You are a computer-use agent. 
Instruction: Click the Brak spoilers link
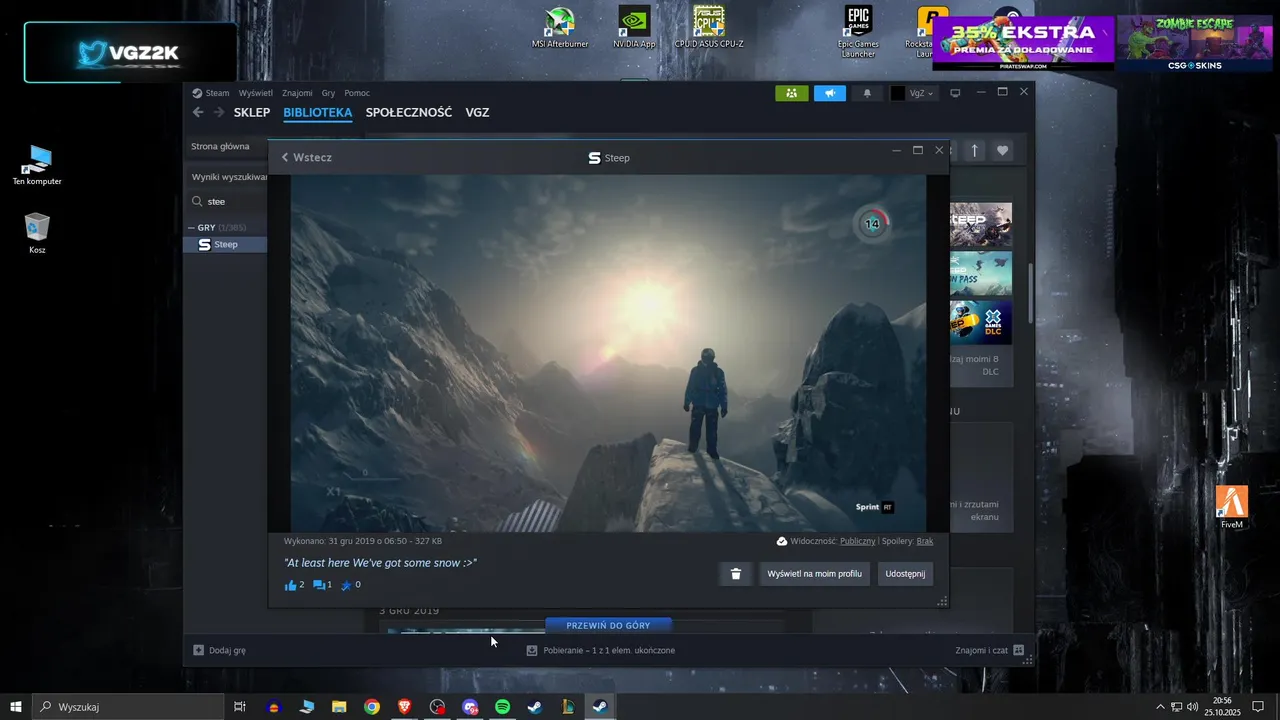pyautogui.click(x=925, y=541)
